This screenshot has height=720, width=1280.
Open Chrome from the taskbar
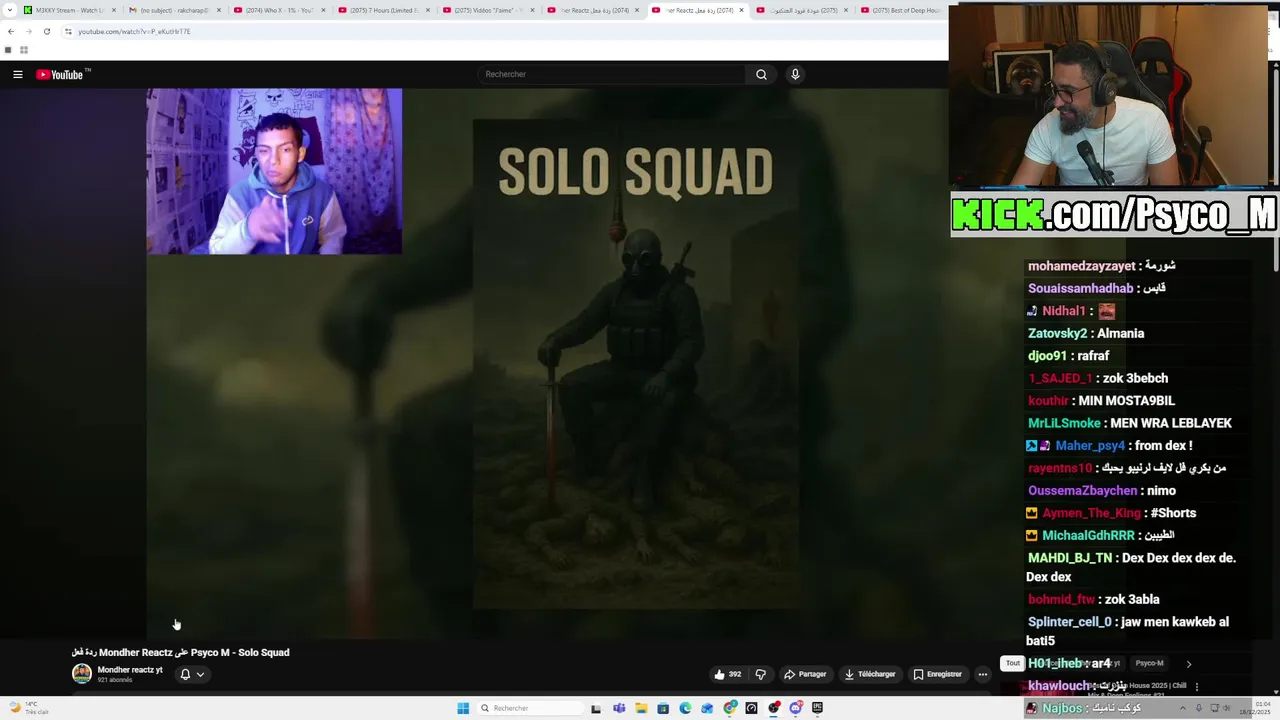click(730, 708)
